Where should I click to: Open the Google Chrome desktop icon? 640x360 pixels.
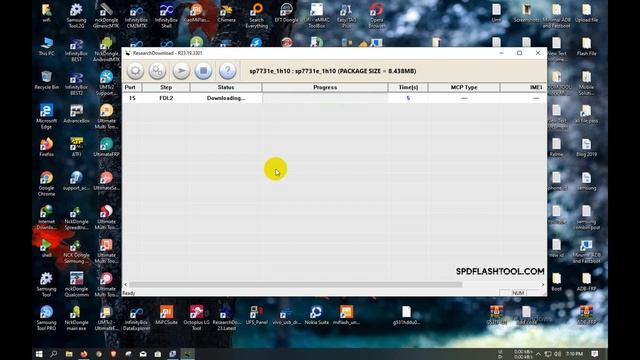pyautogui.click(x=46, y=183)
